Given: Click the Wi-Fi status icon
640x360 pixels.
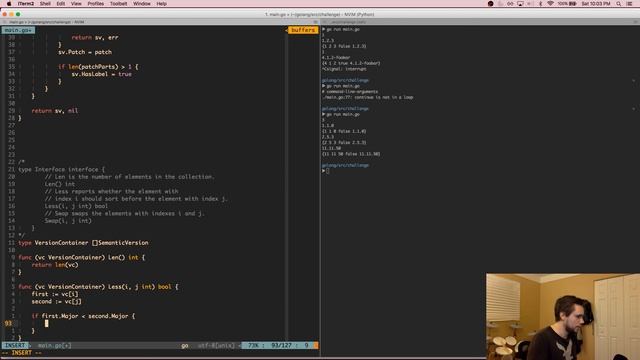Looking at the screenshot, I should [x=550, y=4].
